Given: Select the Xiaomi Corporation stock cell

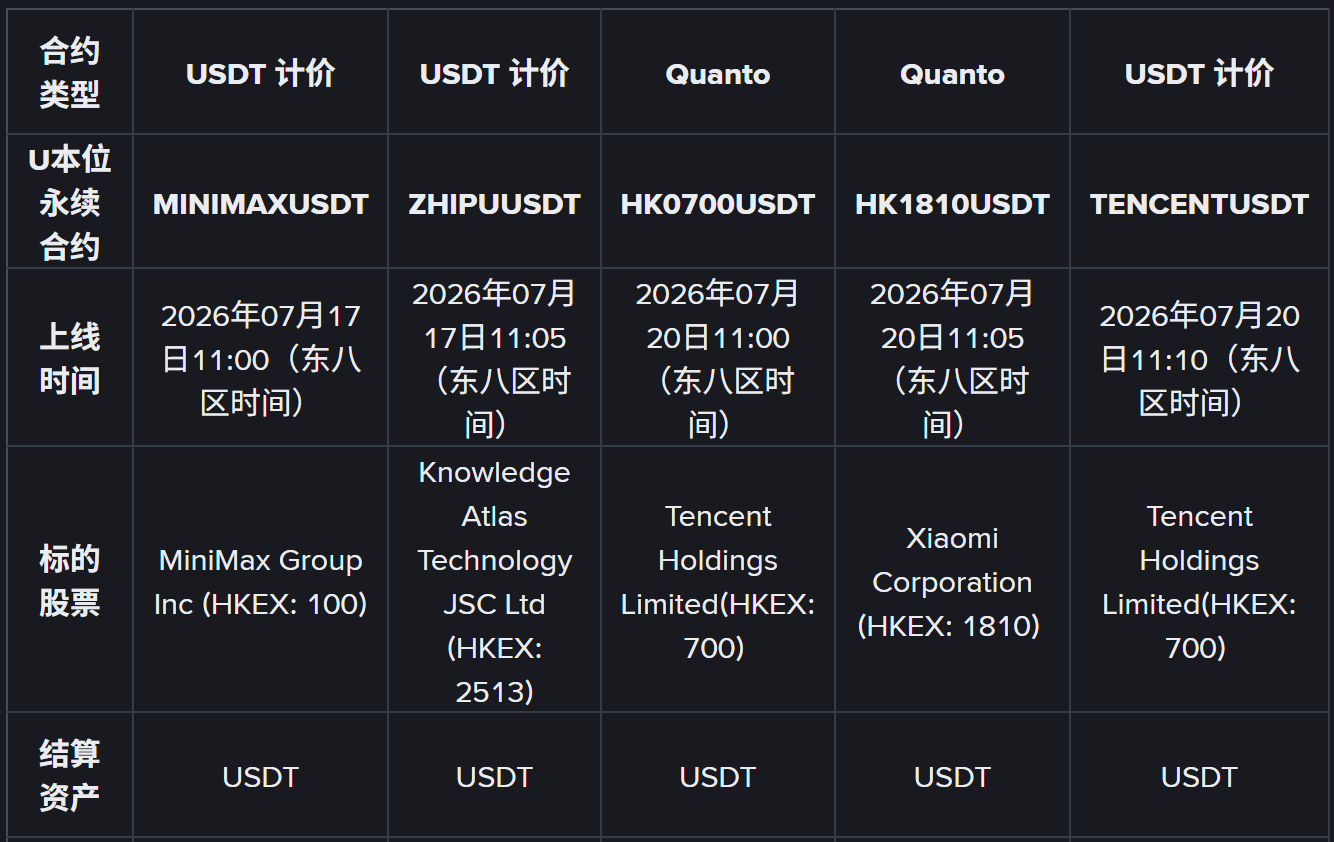Looking at the screenshot, I should pos(952,582).
